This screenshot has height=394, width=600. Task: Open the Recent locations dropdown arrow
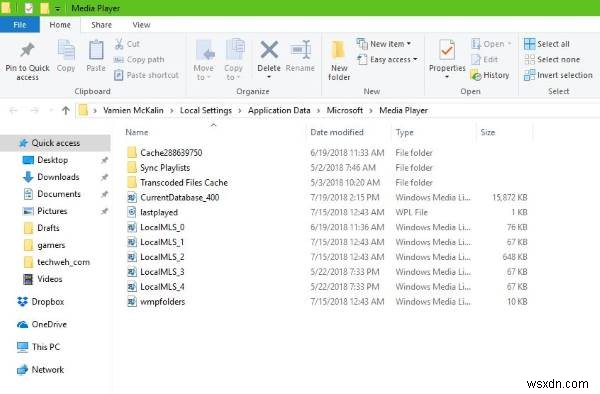(x=51, y=111)
